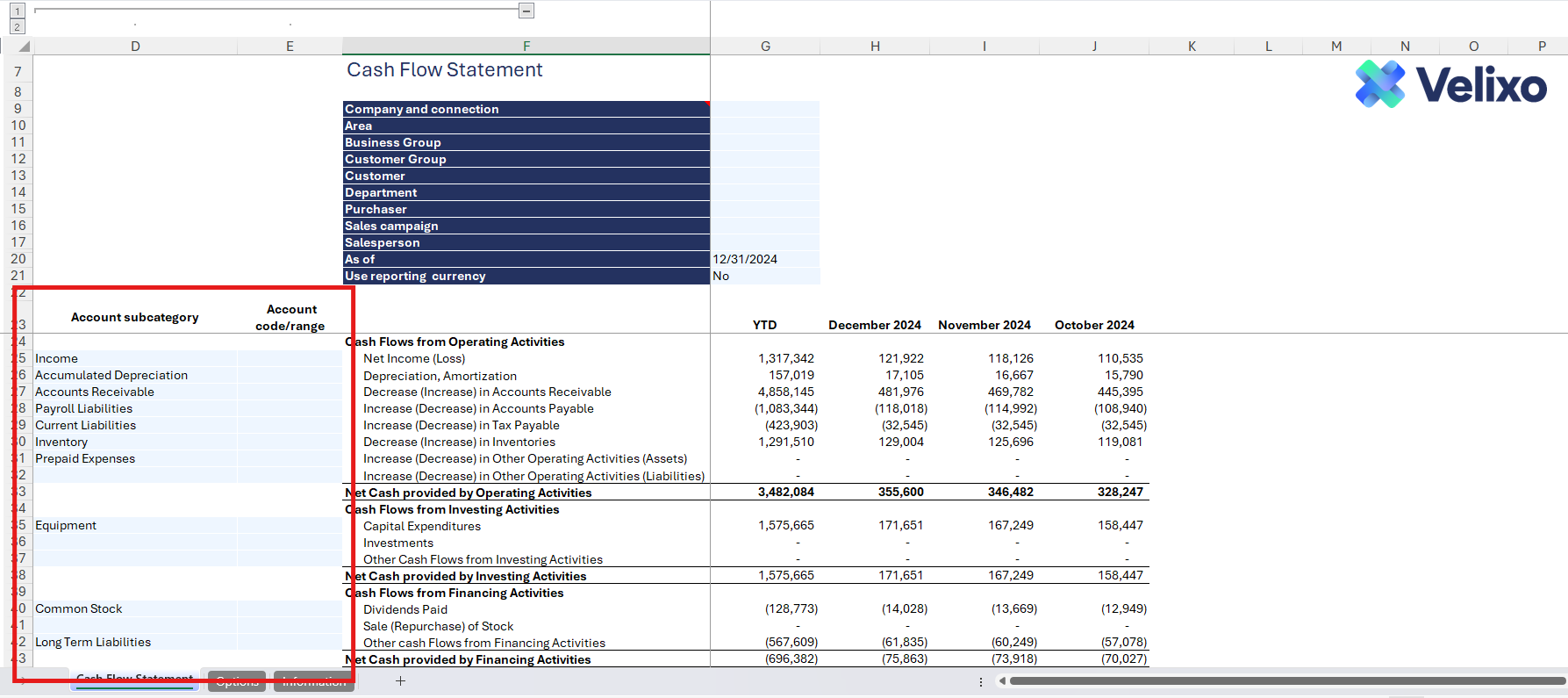
Task: Show outline level 2 columns
Action: pyautogui.click(x=17, y=27)
